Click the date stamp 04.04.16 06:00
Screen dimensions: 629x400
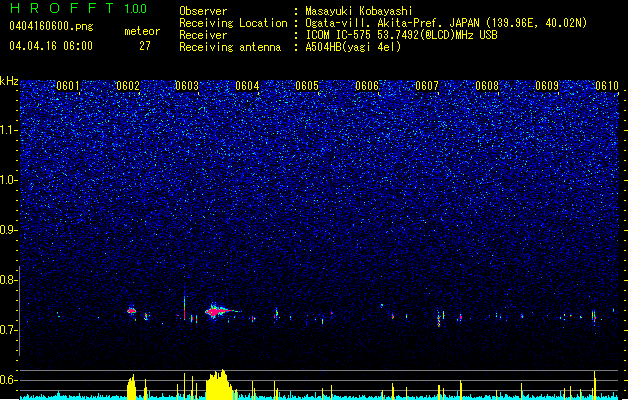click(51, 46)
